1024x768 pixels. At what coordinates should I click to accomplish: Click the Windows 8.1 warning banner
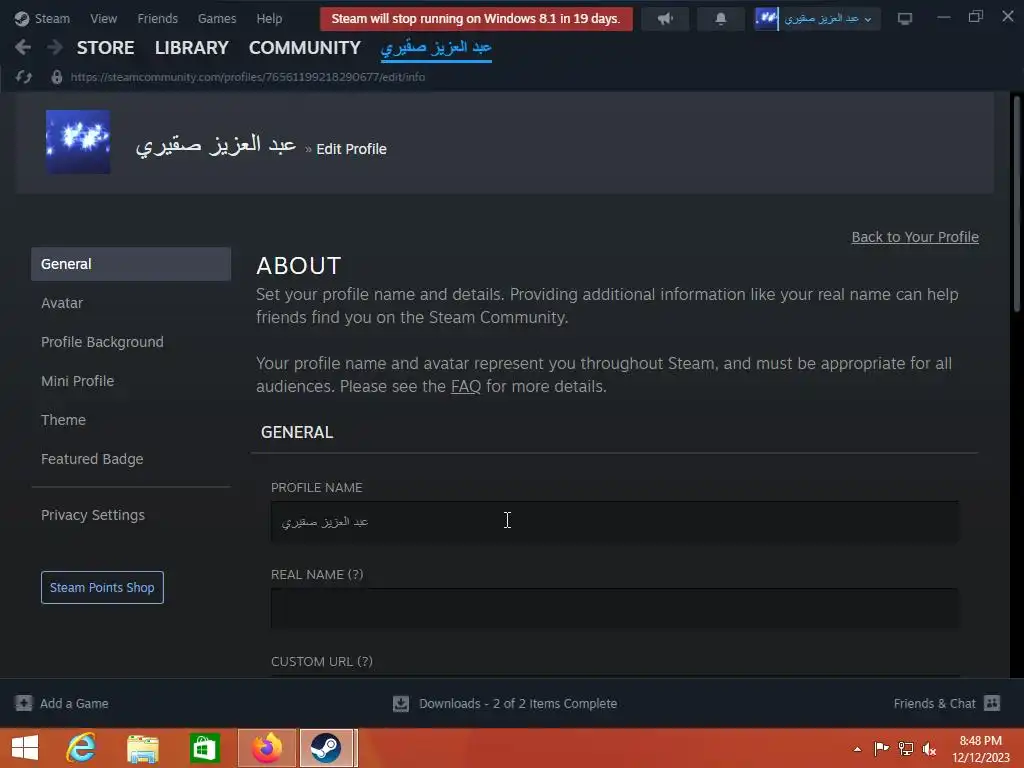(x=476, y=19)
